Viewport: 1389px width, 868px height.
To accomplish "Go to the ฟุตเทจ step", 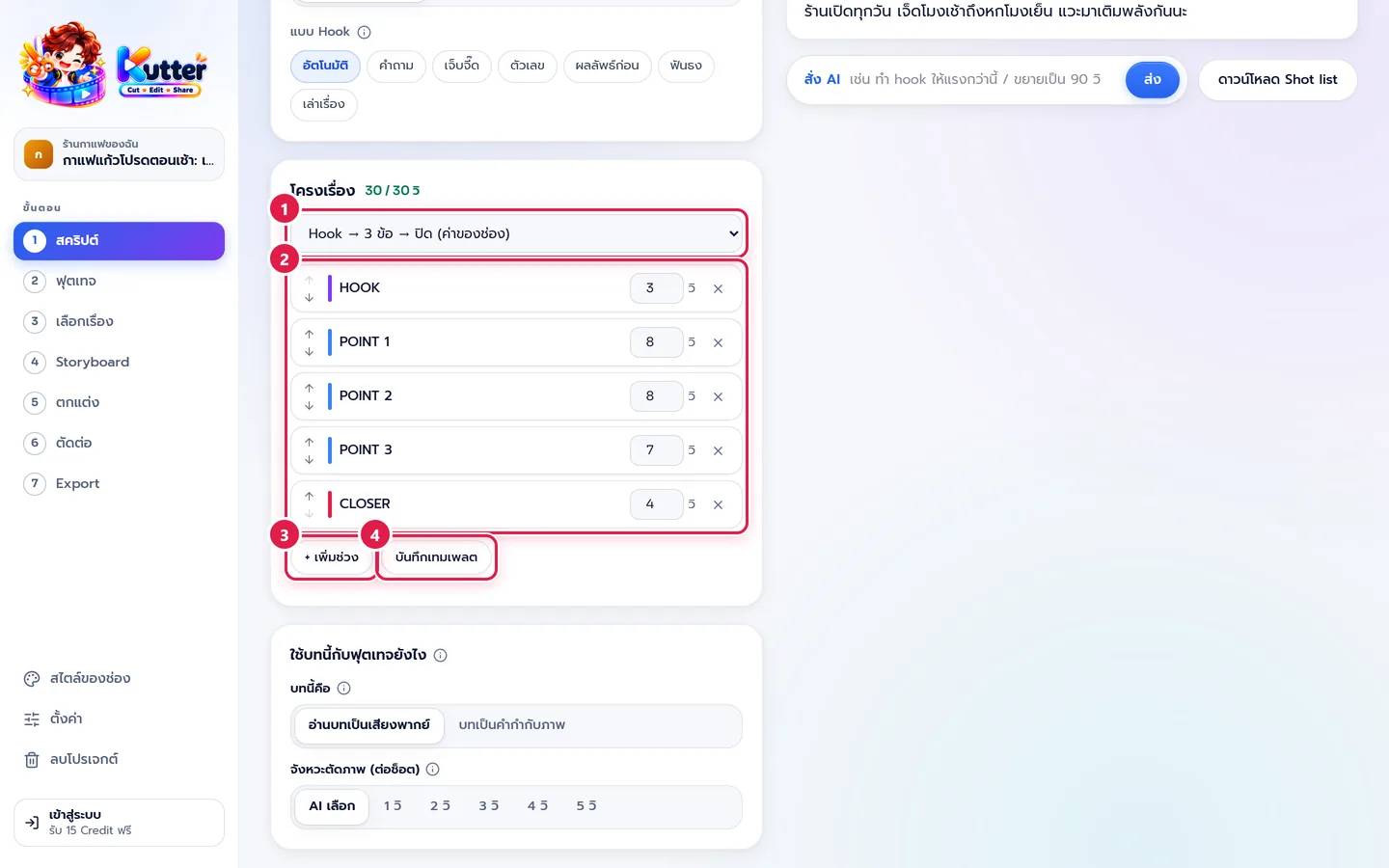I will (119, 281).
